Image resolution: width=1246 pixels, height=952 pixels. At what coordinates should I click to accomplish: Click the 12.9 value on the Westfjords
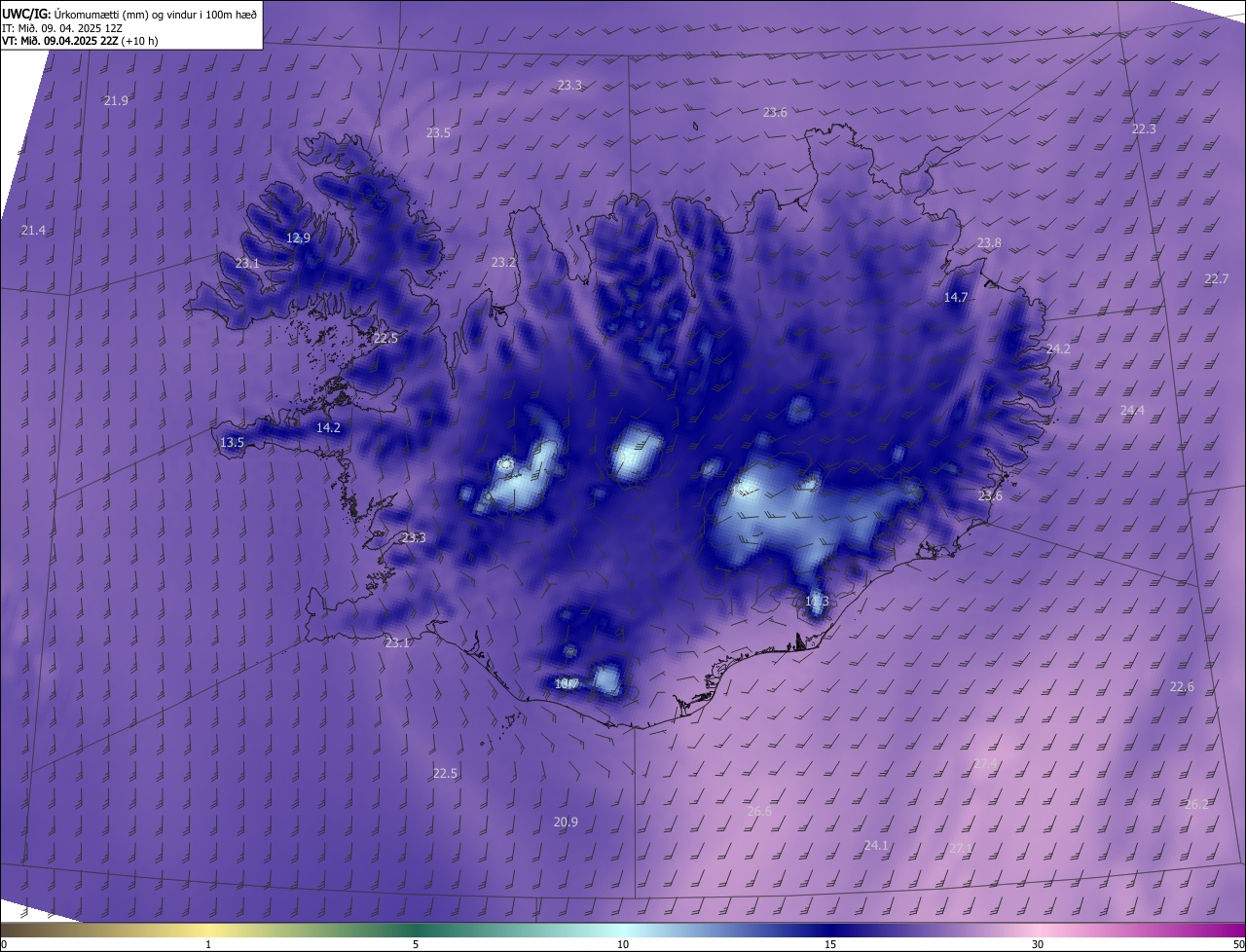pyautogui.click(x=298, y=238)
